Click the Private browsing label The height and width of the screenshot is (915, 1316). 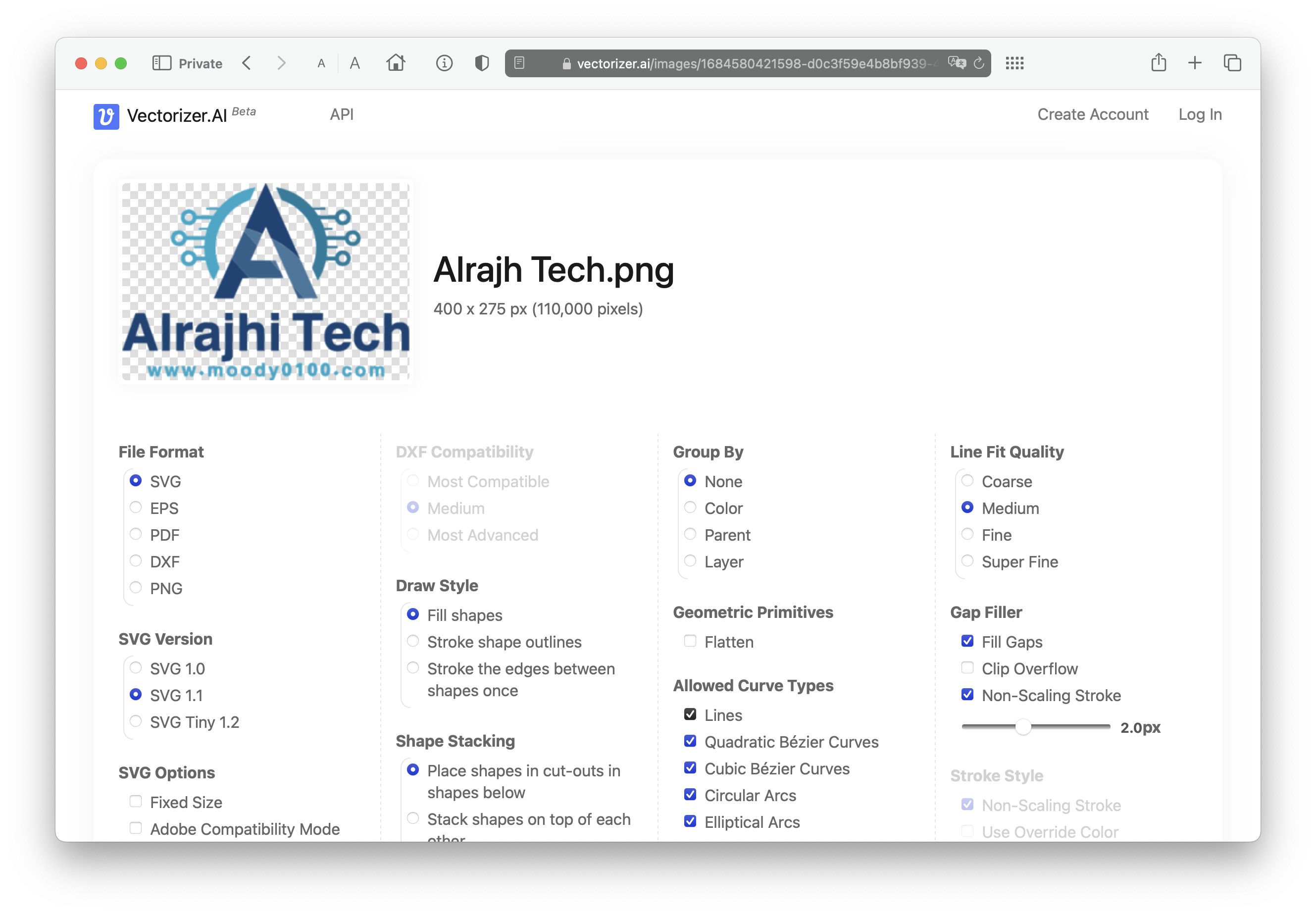[200, 64]
